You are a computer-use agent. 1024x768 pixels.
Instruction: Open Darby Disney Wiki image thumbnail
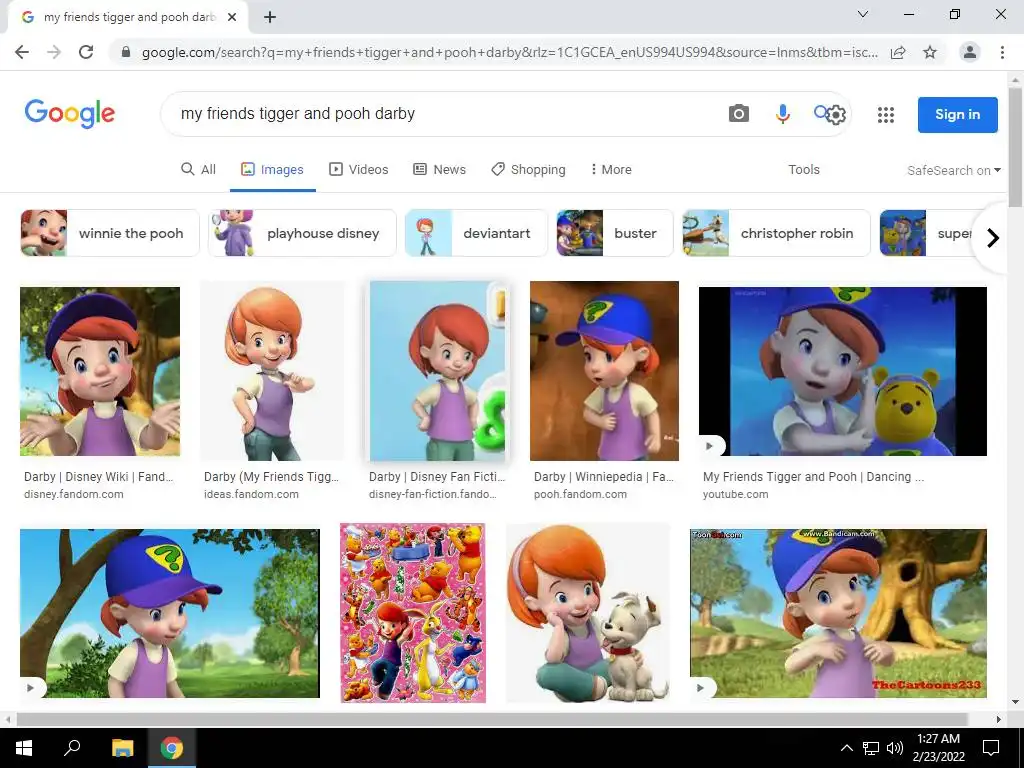click(x=100, y=371)
